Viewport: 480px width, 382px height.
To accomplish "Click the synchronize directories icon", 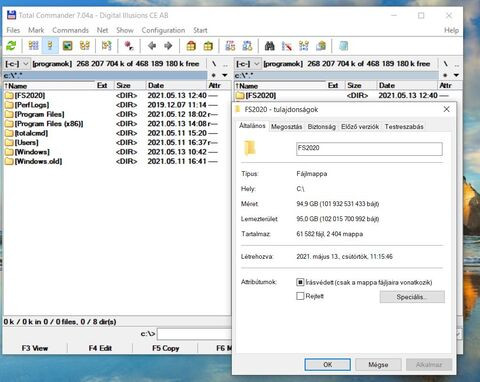I will 304,46.
